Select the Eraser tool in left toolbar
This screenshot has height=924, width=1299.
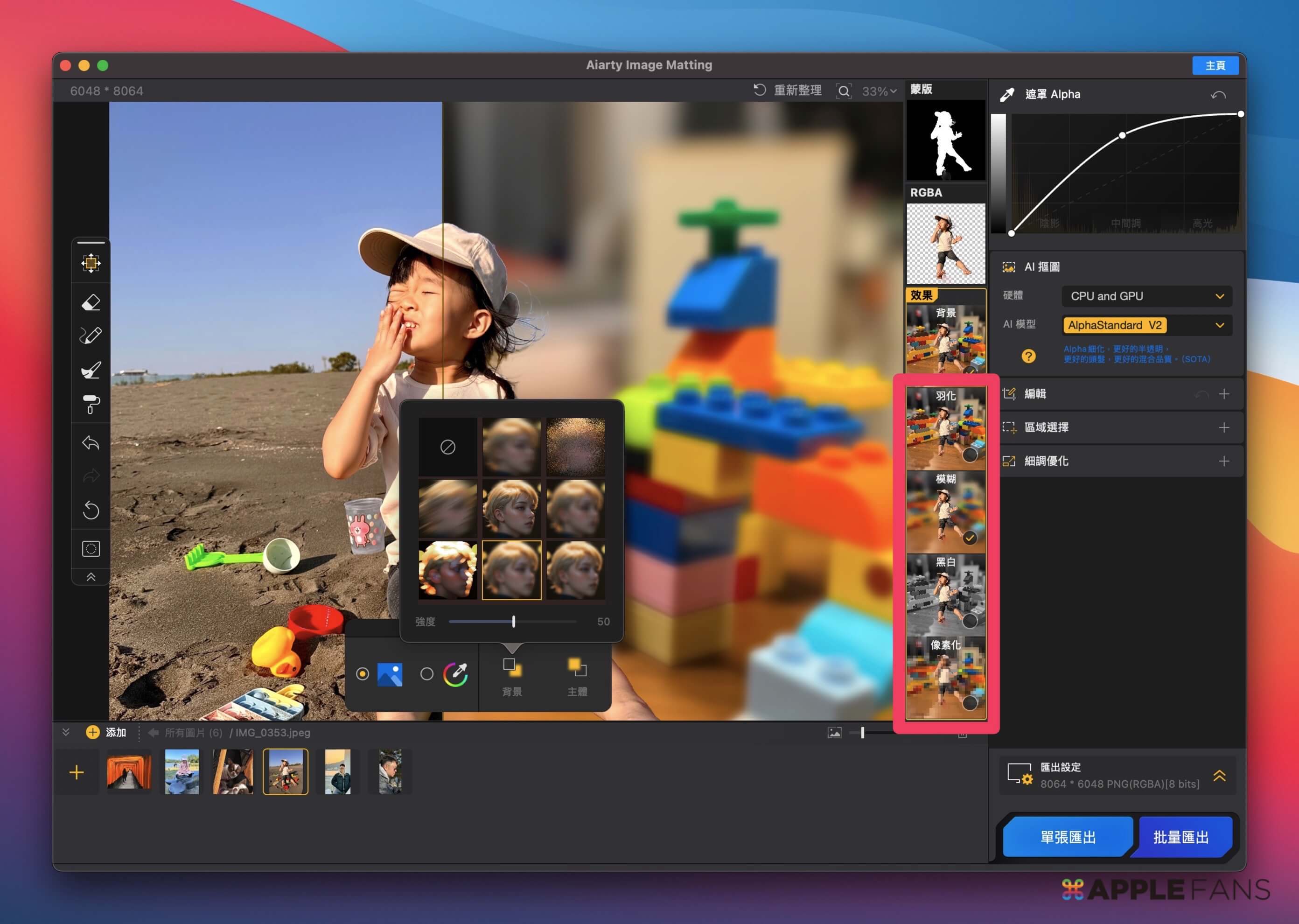[91, 302]
